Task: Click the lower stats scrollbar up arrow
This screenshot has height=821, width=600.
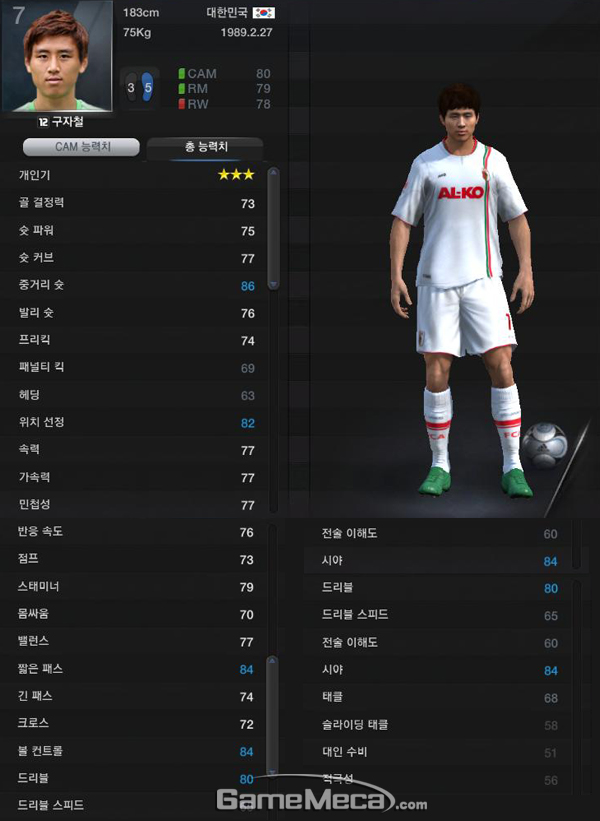Action: tap(272, 660)
